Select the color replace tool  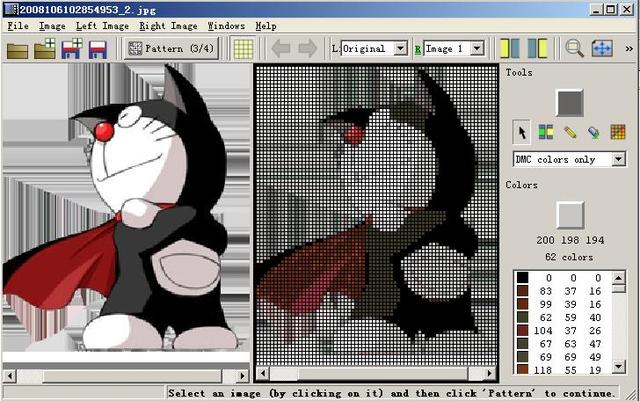546,132
